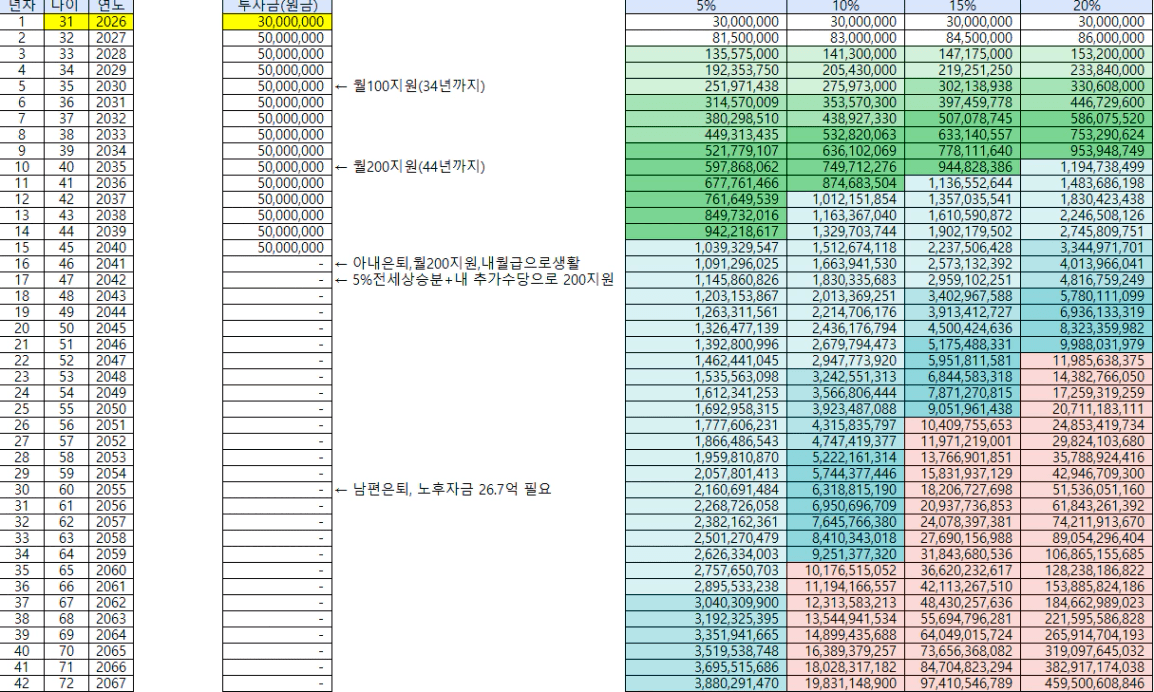This screenshot has height=692, width=1154.
Task: Select the value 6,318,815,190
Action: coord(846,490)
